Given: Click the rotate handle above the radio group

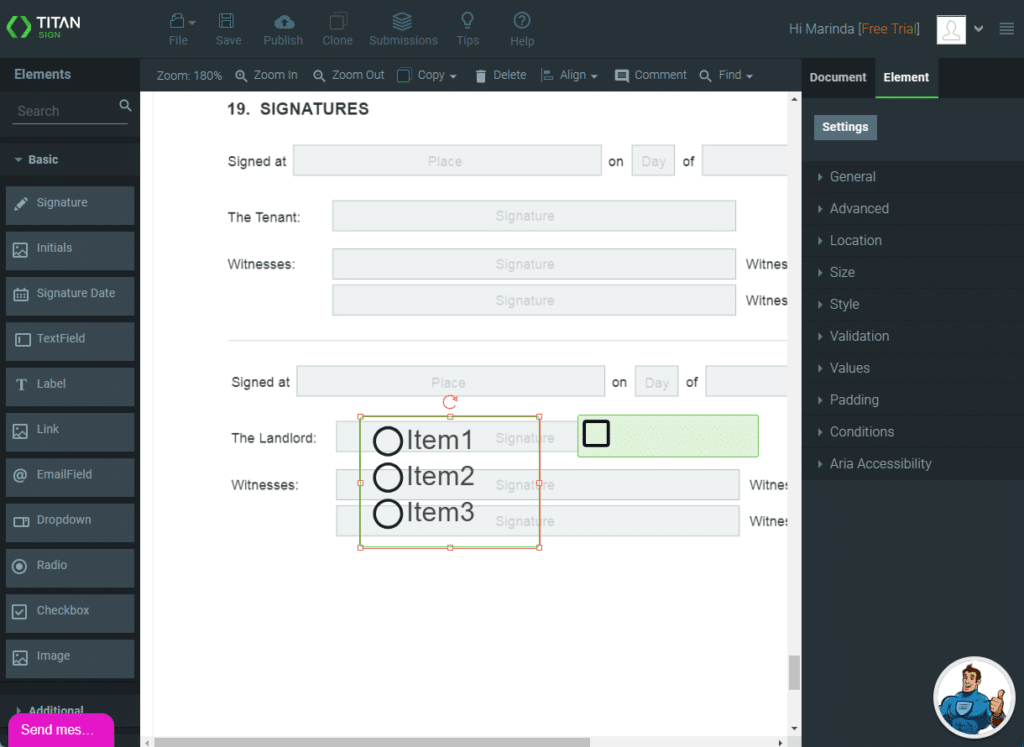Looking at the screenshot, I should pos(450,401).
